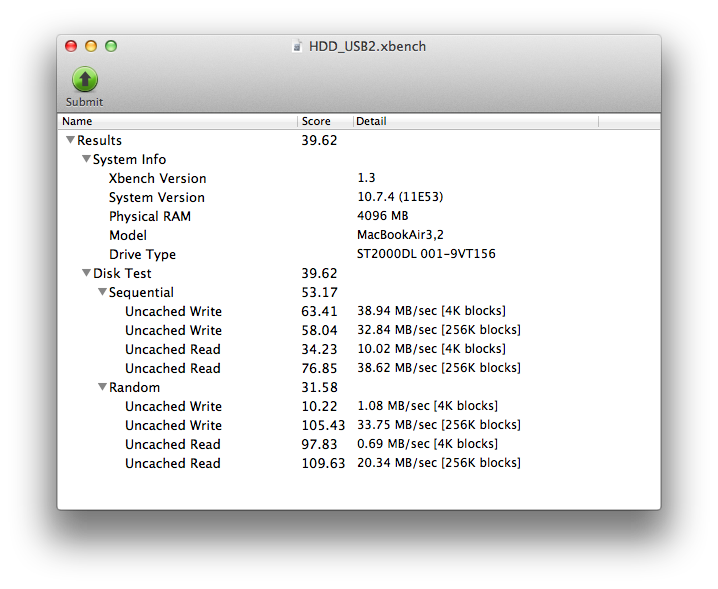Click the detail 33.75 MB/sec [256K blocks]

click(x=439, y=425)
